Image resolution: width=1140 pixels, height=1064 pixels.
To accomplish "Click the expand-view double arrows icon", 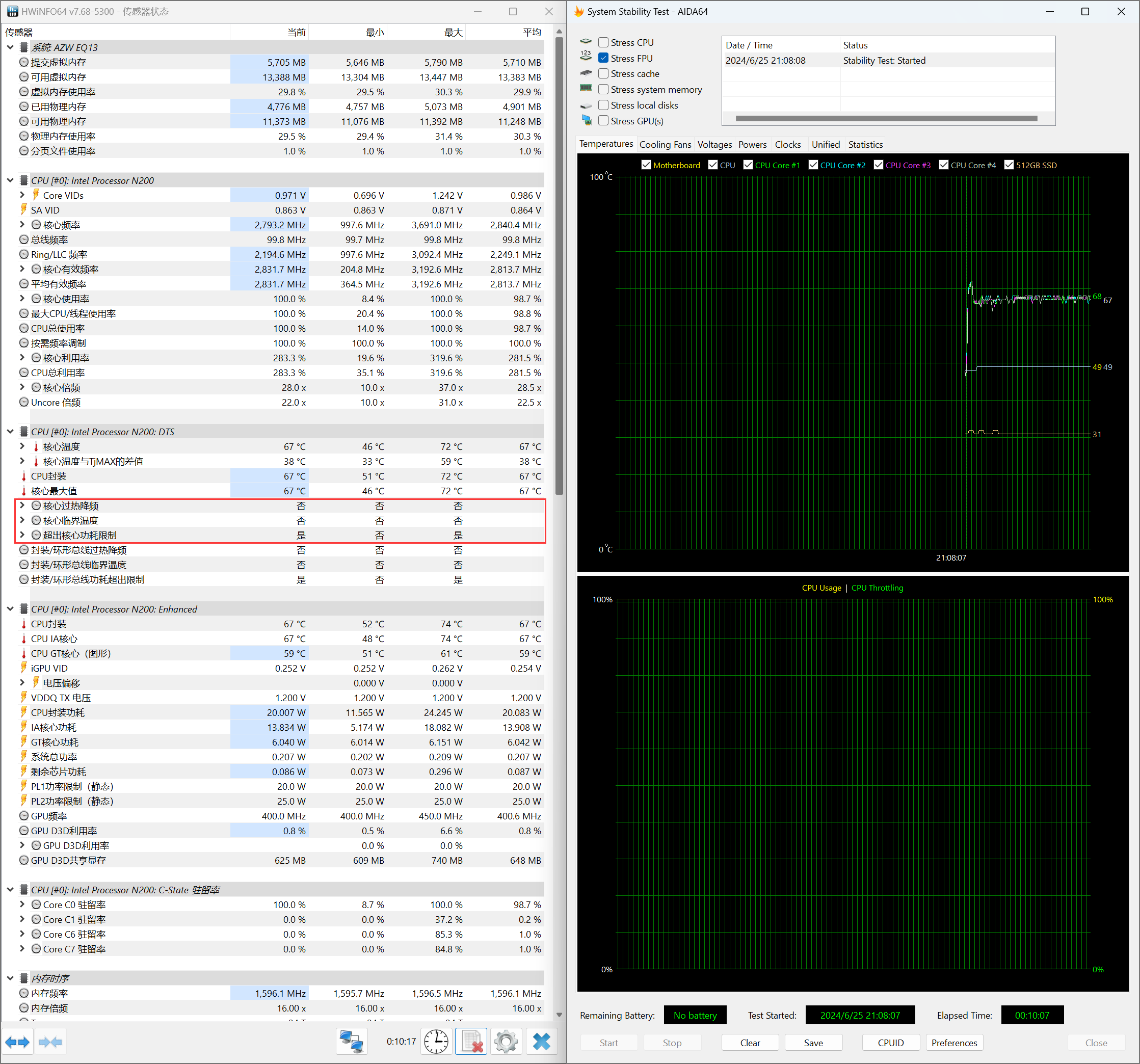I will (x=17, y=1042).
